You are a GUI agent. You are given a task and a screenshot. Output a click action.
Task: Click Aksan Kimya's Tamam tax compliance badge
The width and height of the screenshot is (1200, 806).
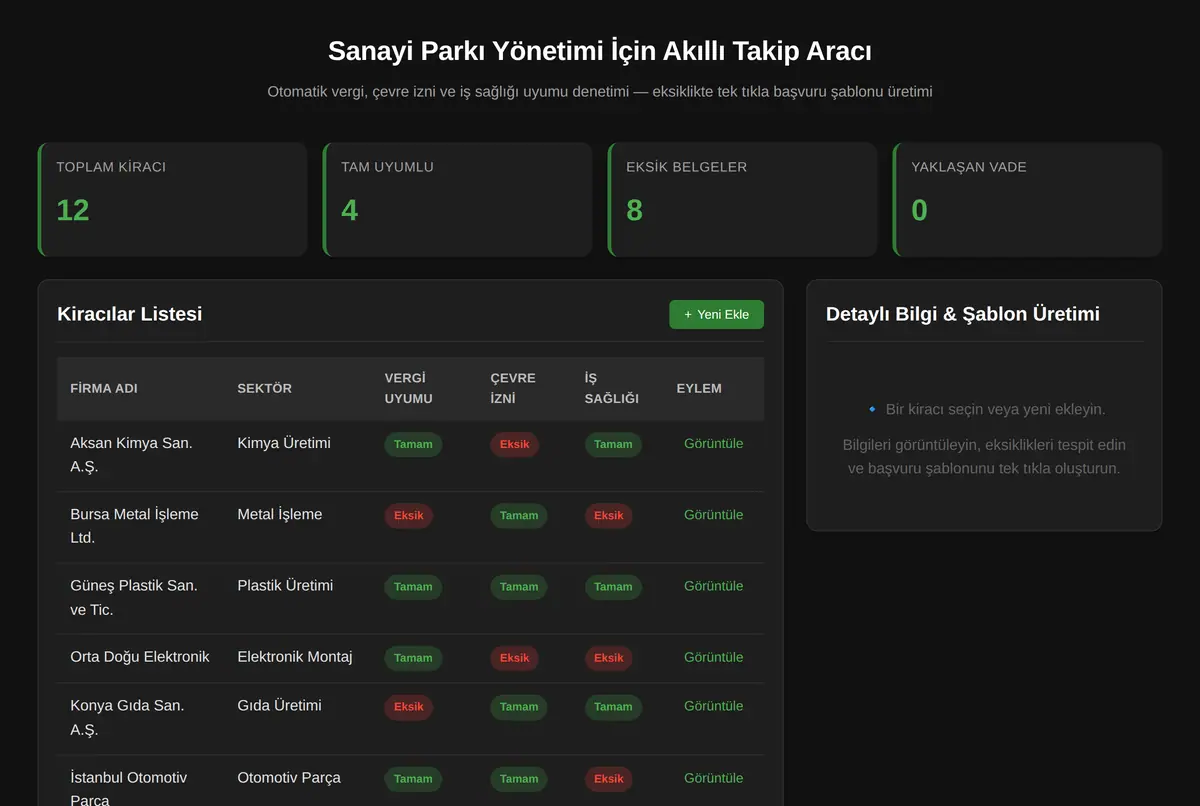413,445
